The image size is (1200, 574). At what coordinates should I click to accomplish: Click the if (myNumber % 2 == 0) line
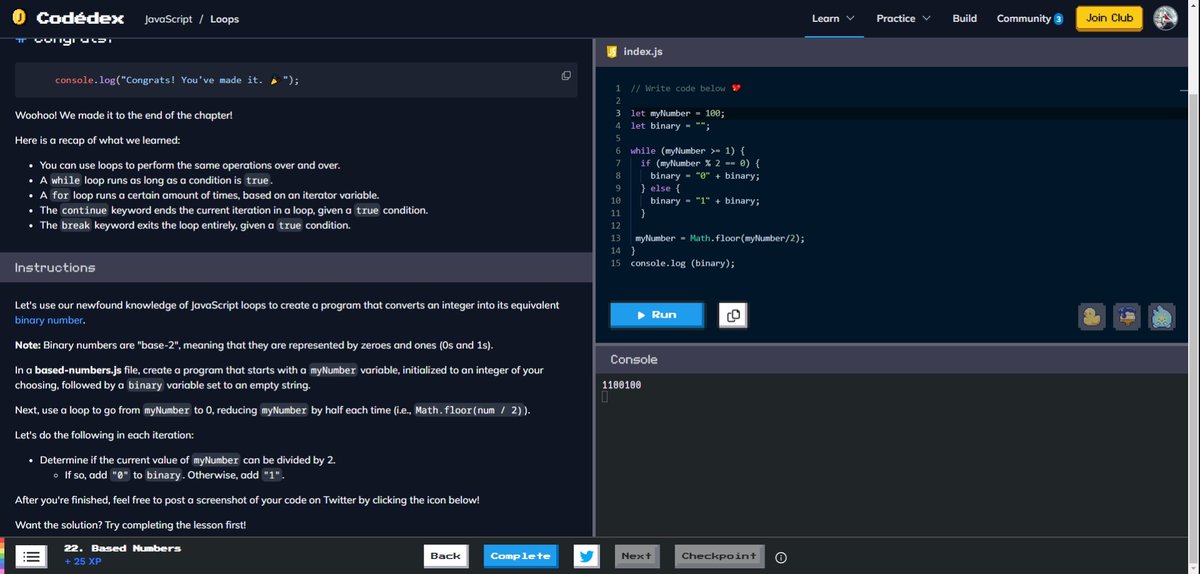[701, 163]
